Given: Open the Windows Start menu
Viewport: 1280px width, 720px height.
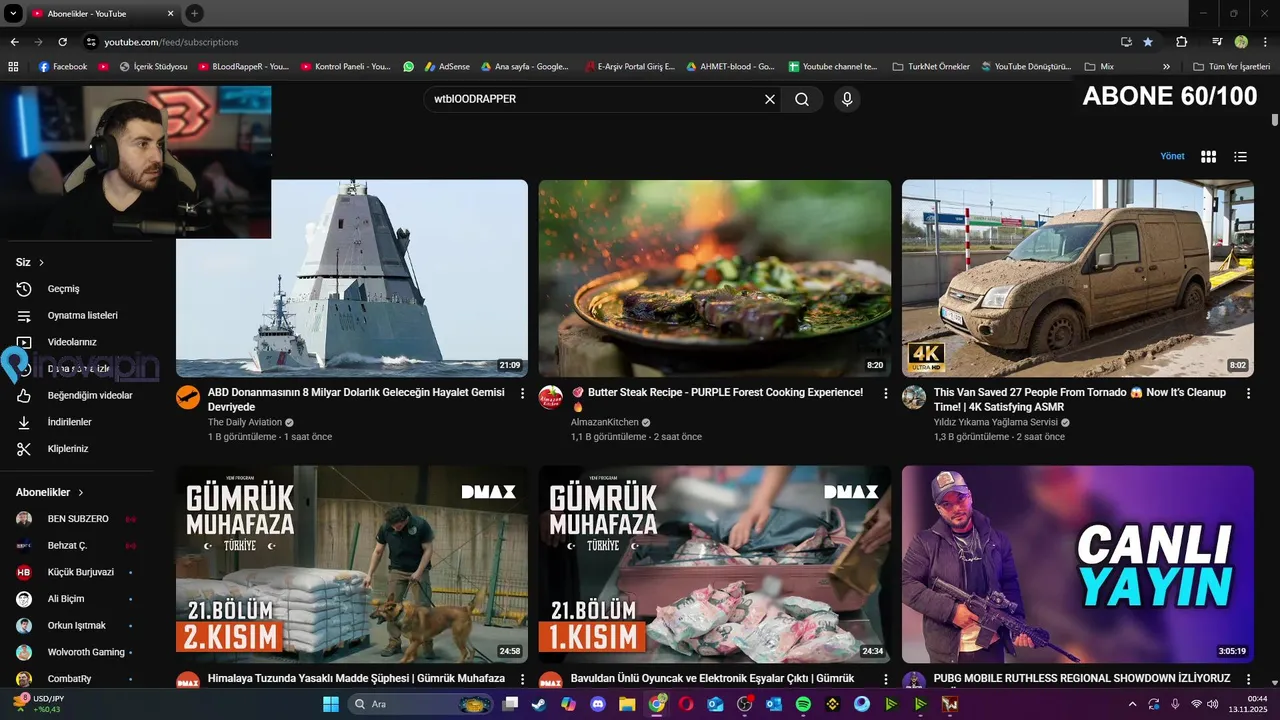Looking at the screenshot, I should pos(331,704).
